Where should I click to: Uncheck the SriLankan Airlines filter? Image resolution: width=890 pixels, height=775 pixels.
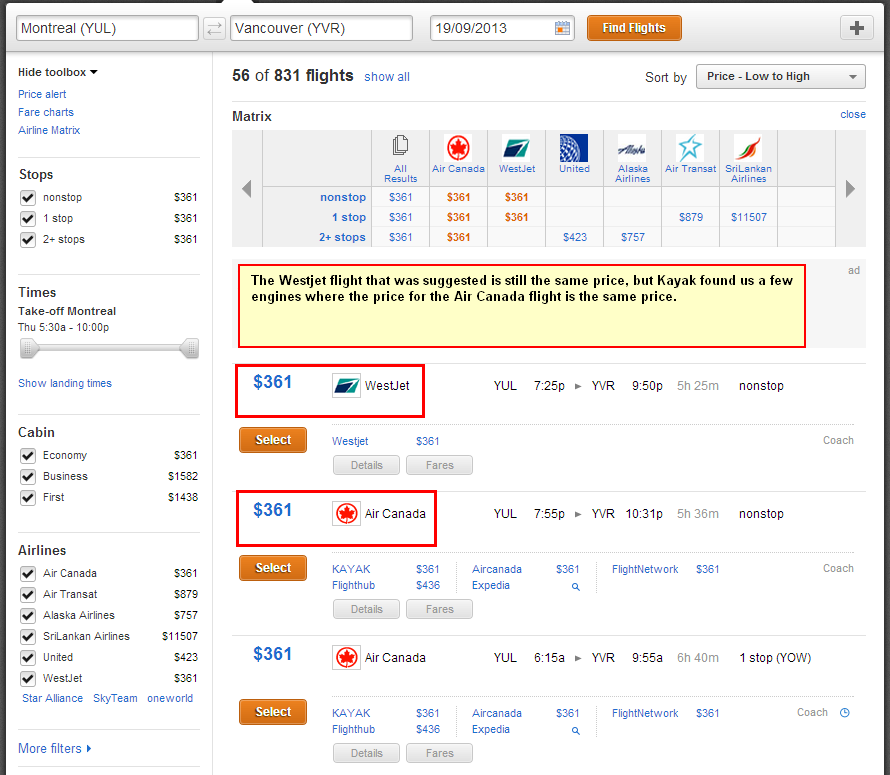pyautogui.click(x=28, y=636)
